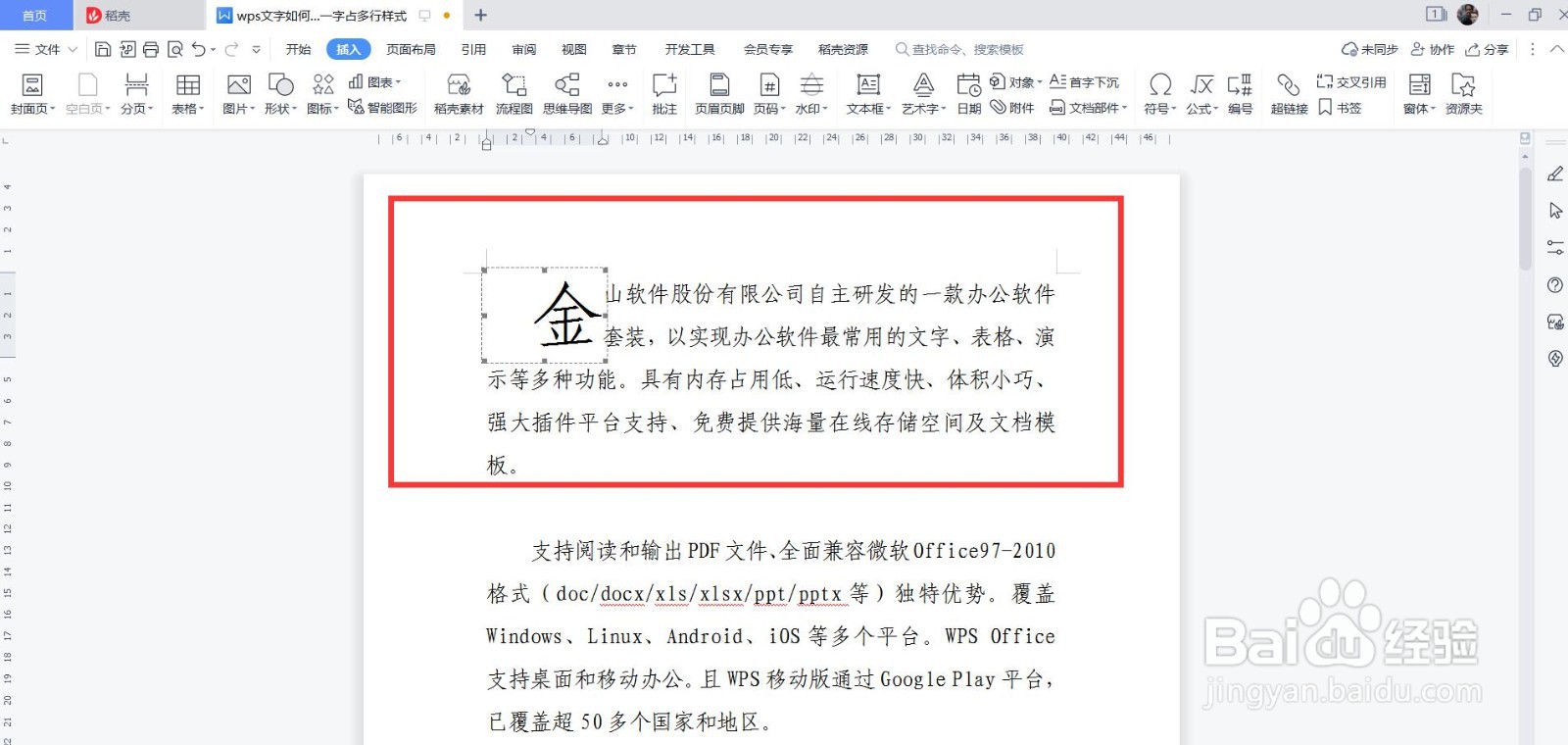Click the 分享 share button
Viewport: 1568px width, 745px height.
[x=1487, y=49]
